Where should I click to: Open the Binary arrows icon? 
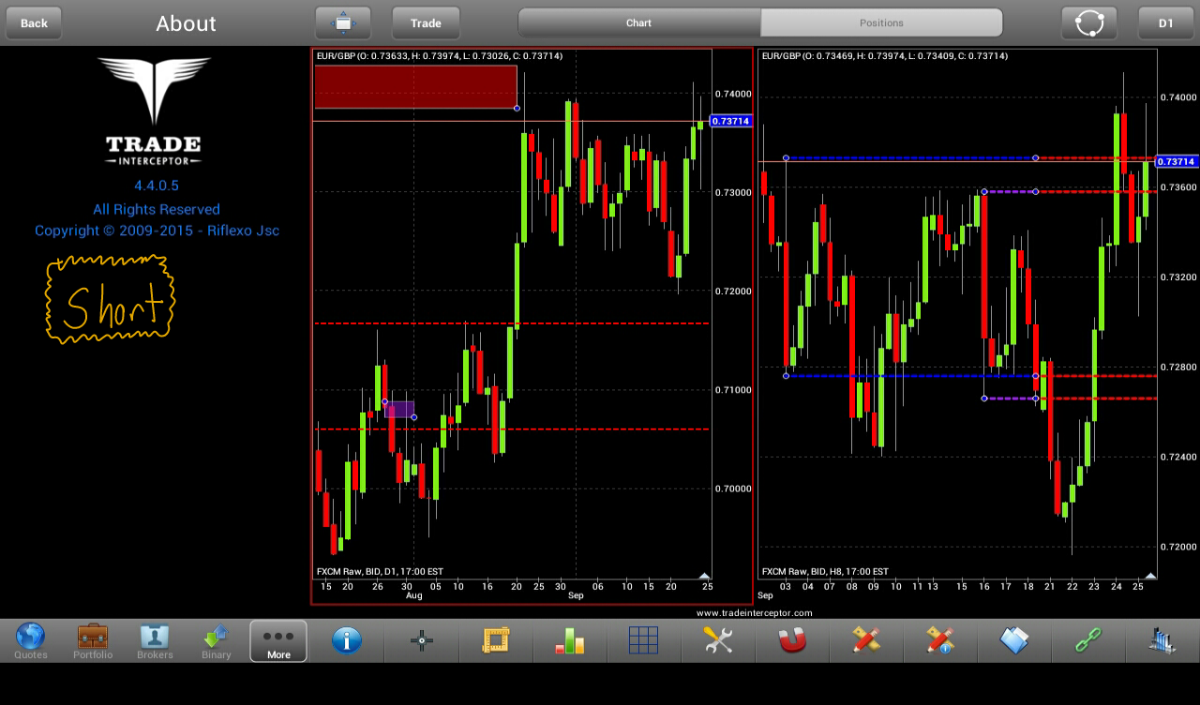[216, 641]
